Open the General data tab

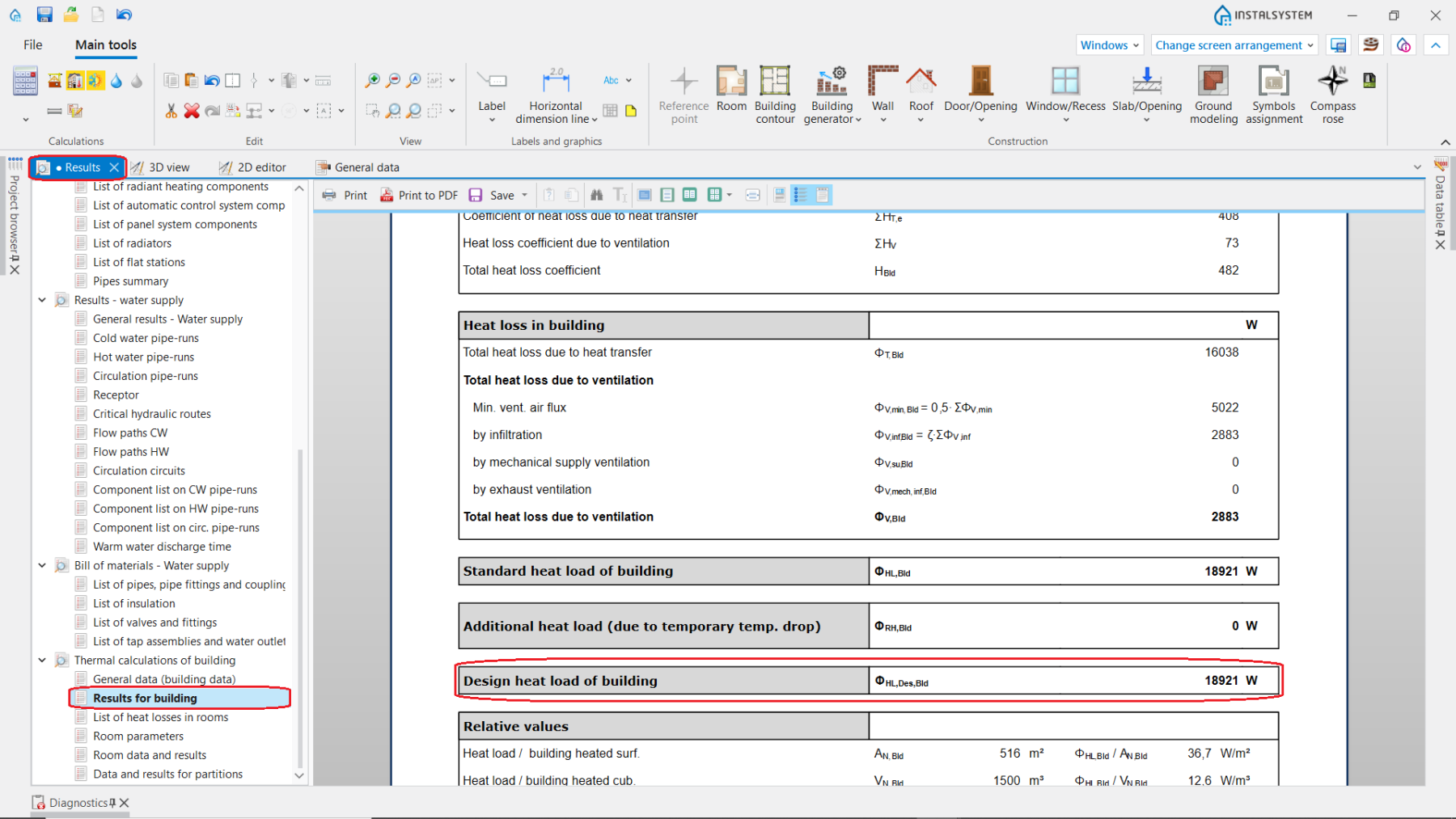tap(358, 167)
